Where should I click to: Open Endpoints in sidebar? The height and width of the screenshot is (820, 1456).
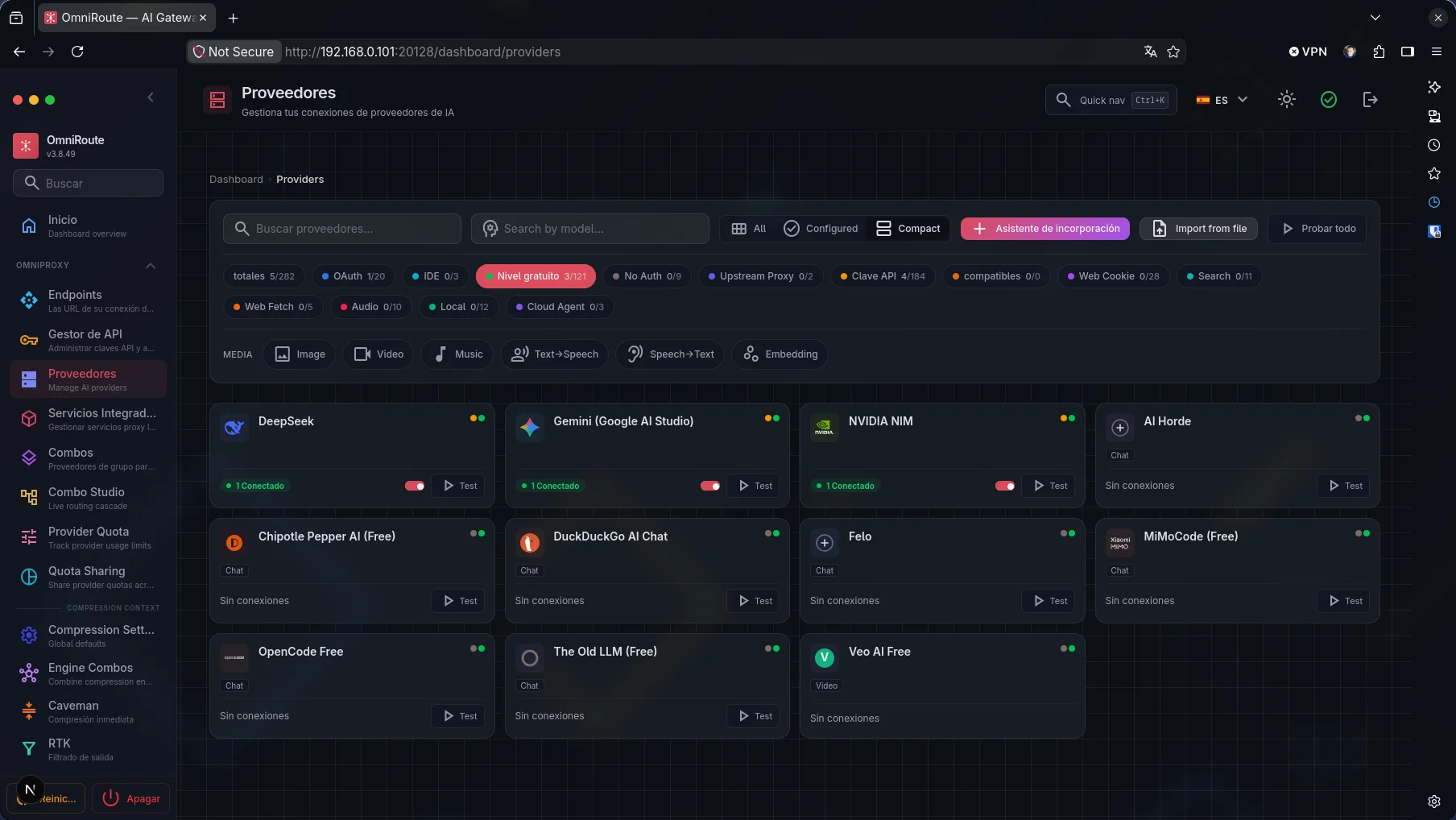[x=89, y=300]
